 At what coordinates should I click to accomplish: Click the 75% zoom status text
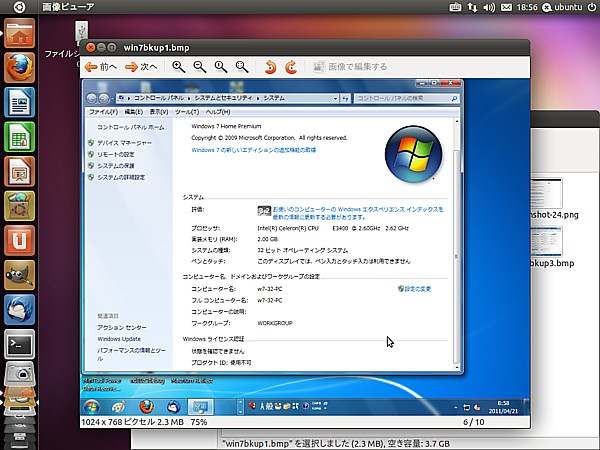pos(198,422)
